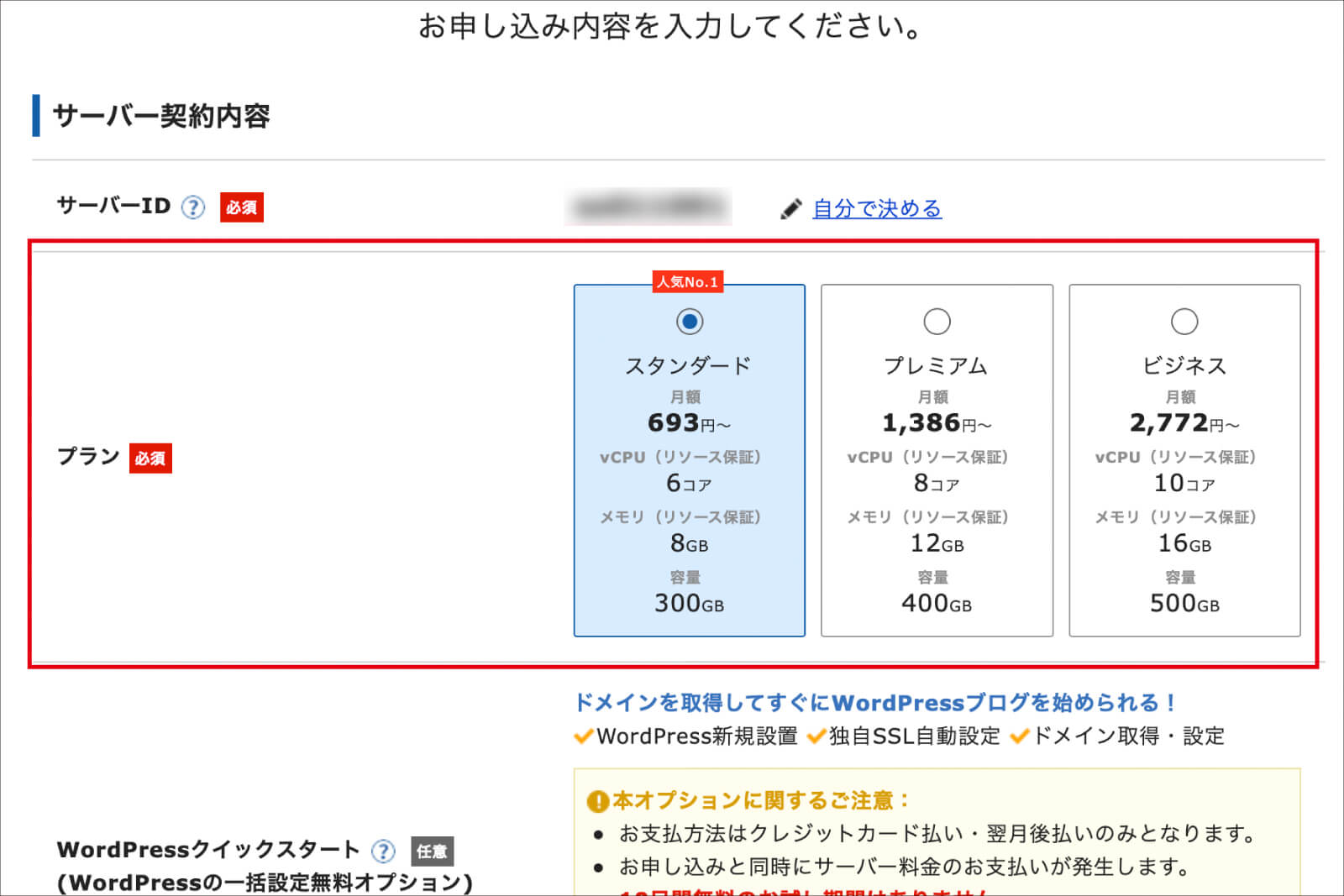Click the 人気No.1 badge

688,282
